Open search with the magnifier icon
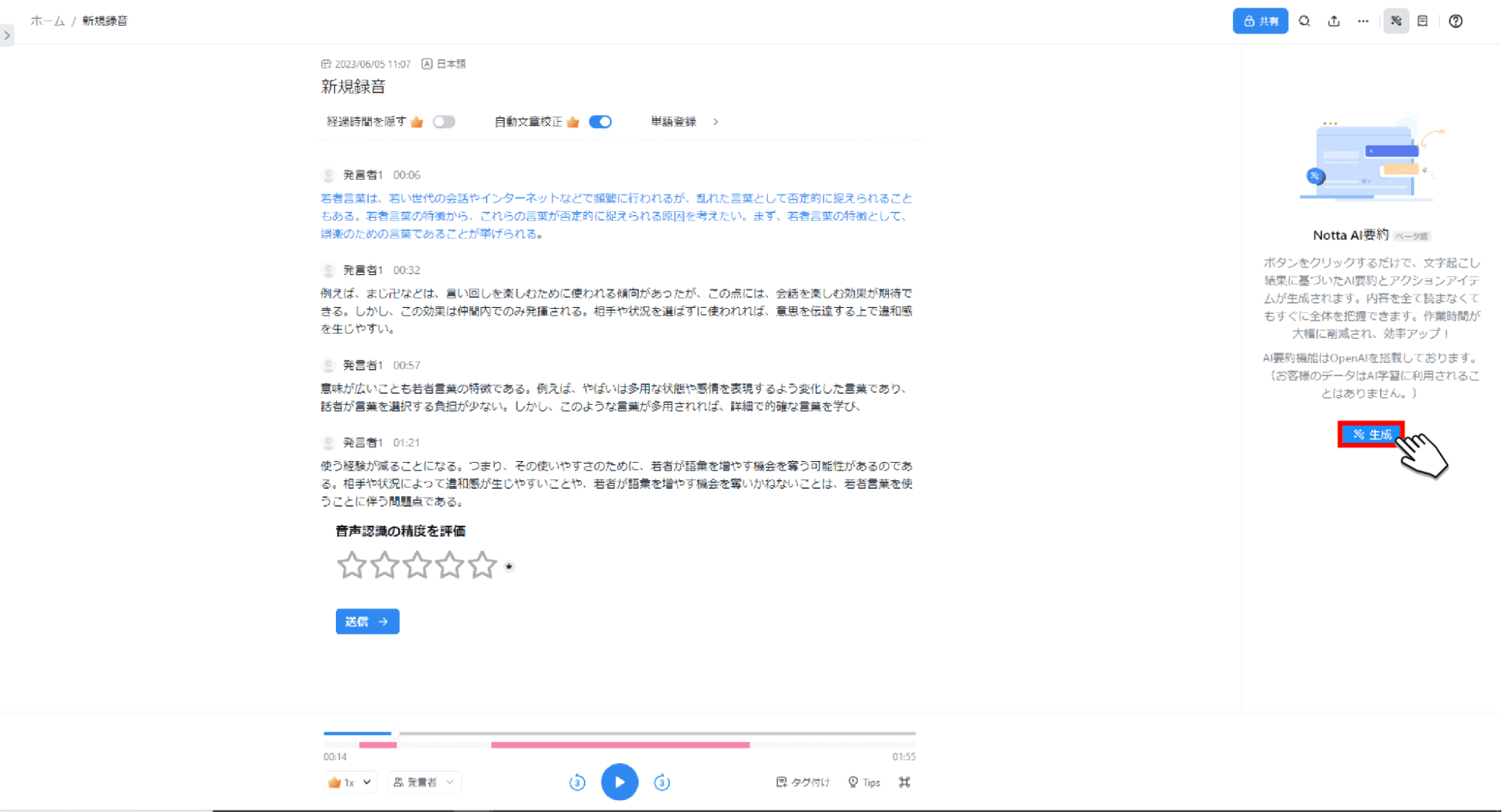 (x=1304, y=21)
